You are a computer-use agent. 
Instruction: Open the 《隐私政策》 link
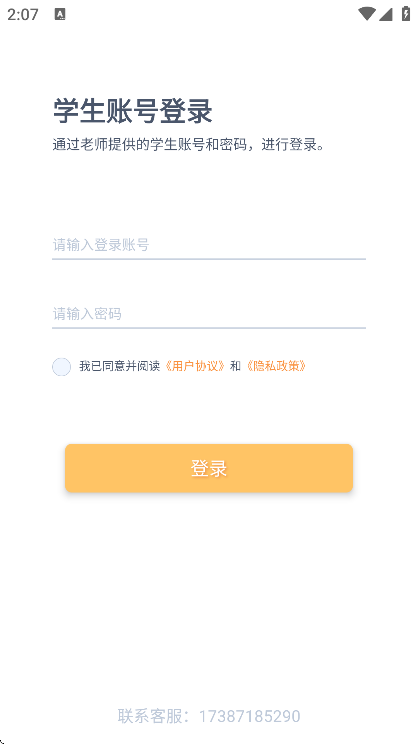coord(276,366)
